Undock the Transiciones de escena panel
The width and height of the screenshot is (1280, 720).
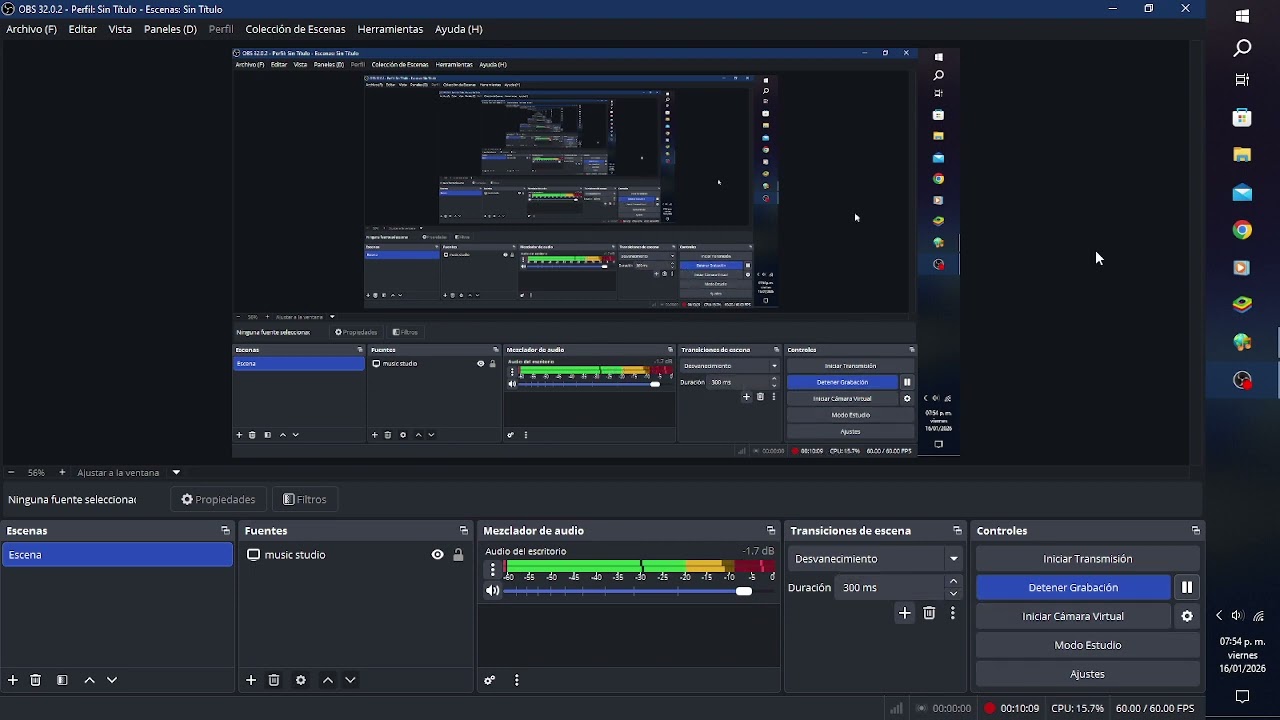coord(957,531)
